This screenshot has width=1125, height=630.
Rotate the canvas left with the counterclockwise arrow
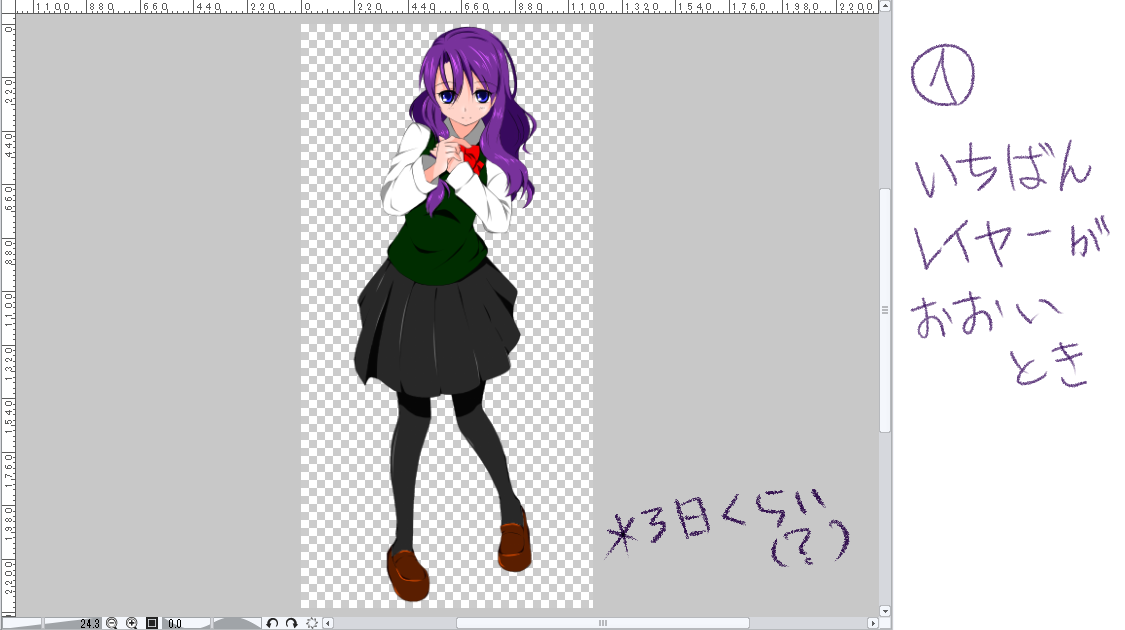[x=272, y=623]
